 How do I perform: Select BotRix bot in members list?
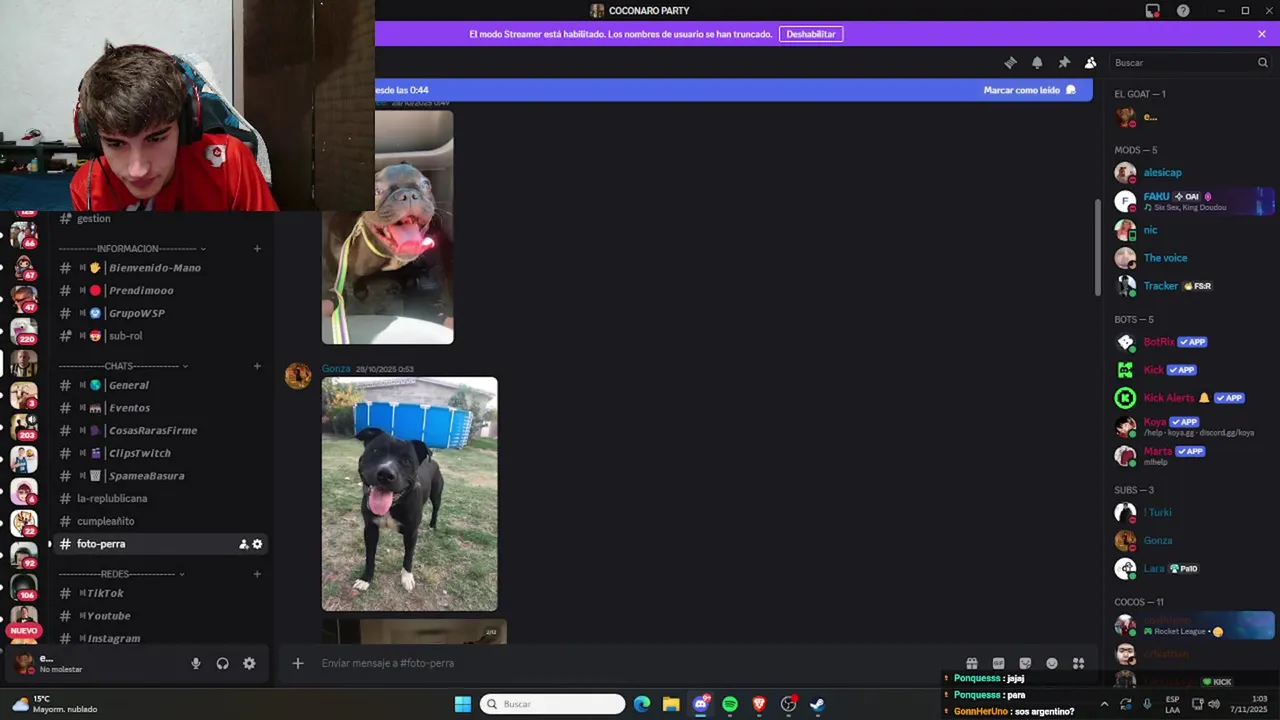point(1190,342)
